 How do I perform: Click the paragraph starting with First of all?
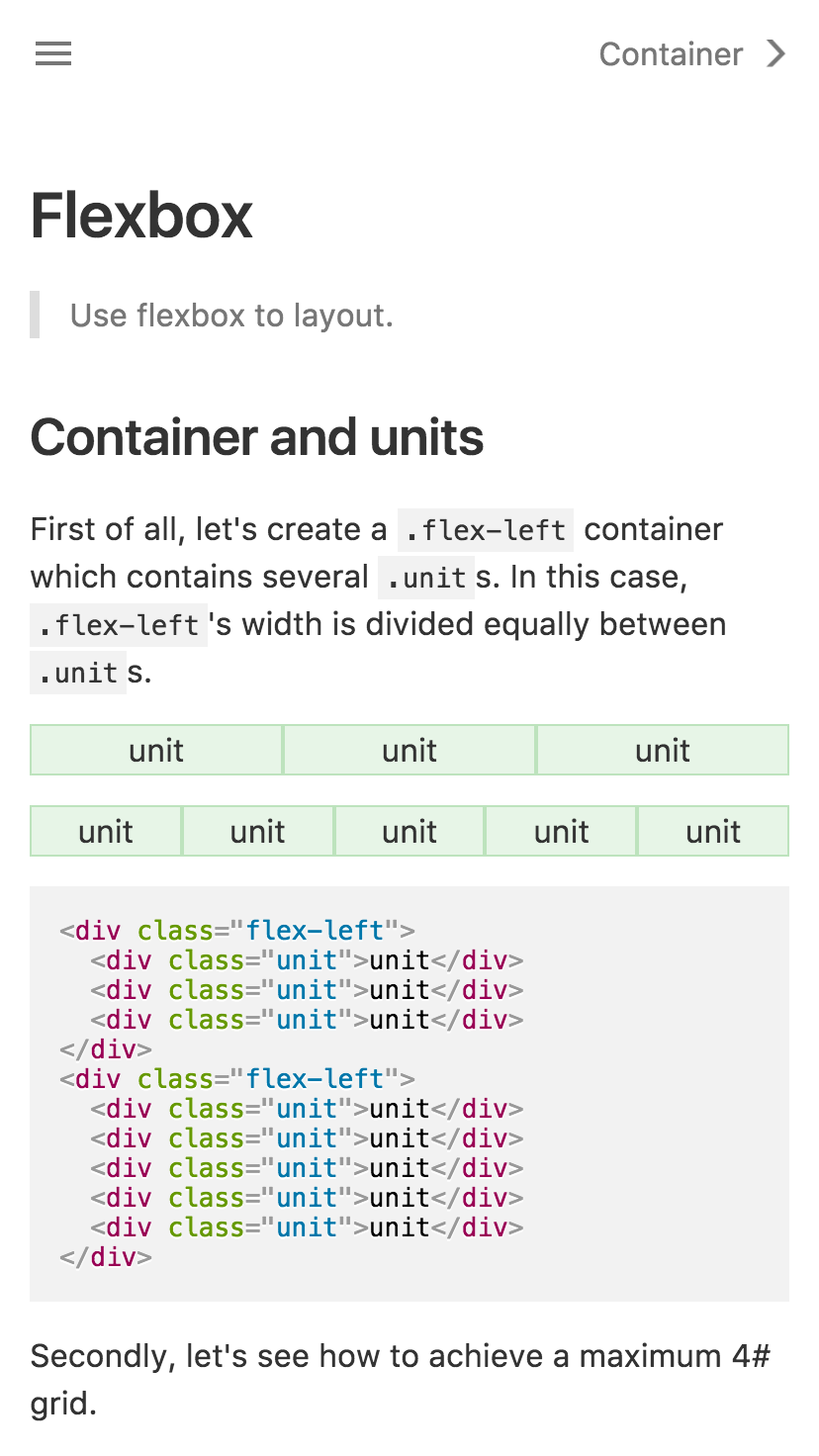pos(376,599)
